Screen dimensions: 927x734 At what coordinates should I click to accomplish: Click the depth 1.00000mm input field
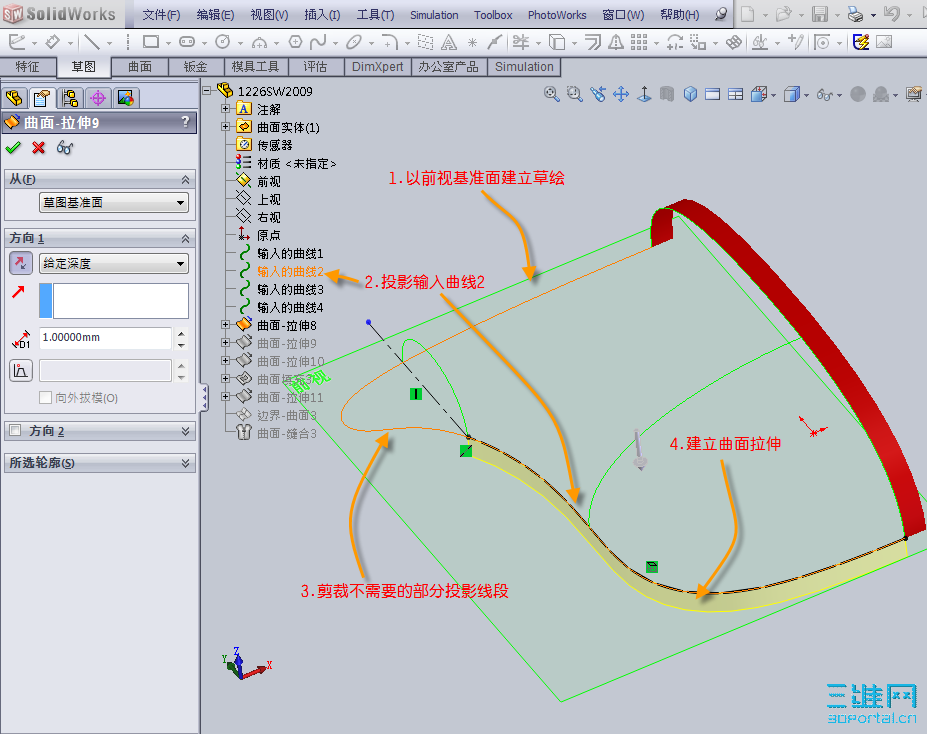click(105, 337)
